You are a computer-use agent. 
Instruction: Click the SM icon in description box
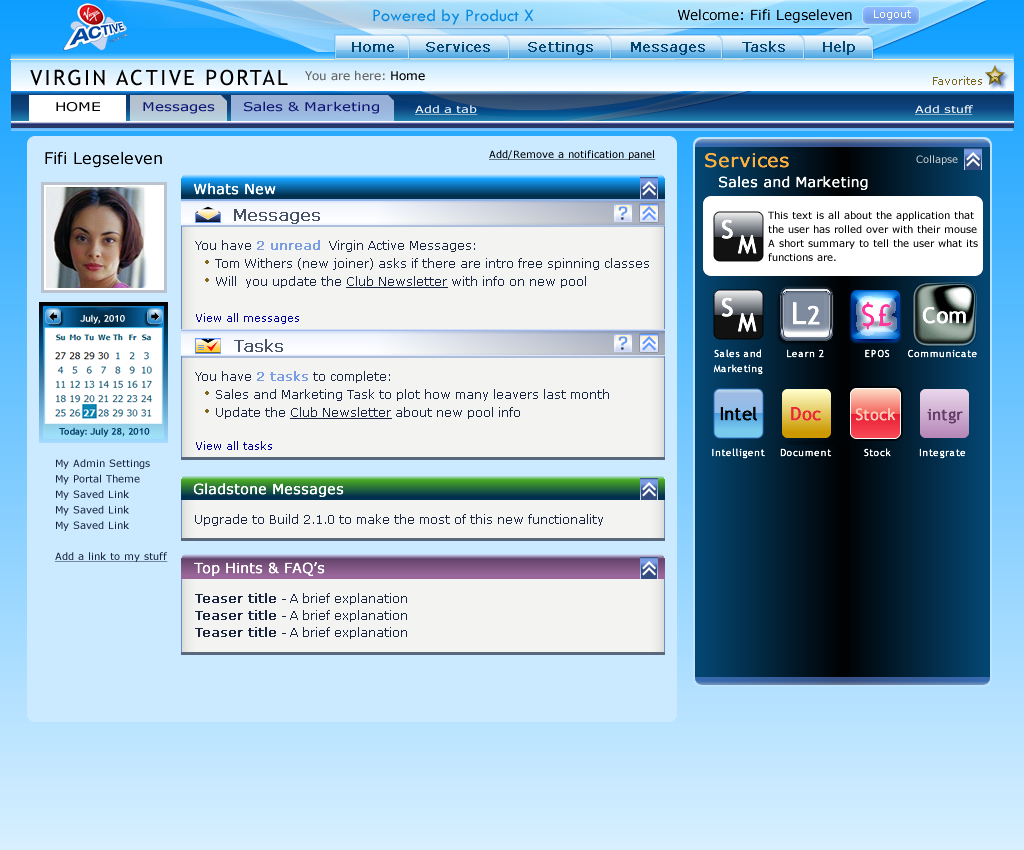click(x=738, y=236)
